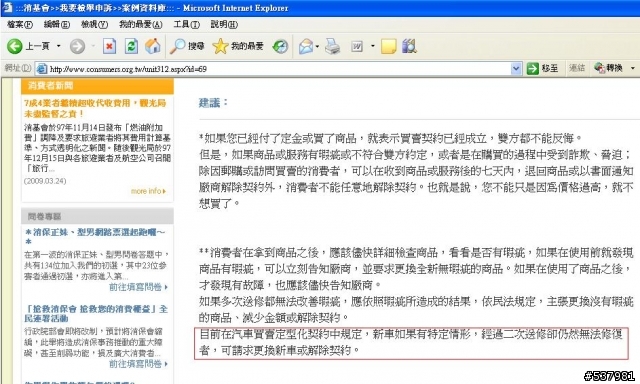Screen dimensions: 640x384
Task: Open the 說明 menu
Action: [x=224, y=24]
